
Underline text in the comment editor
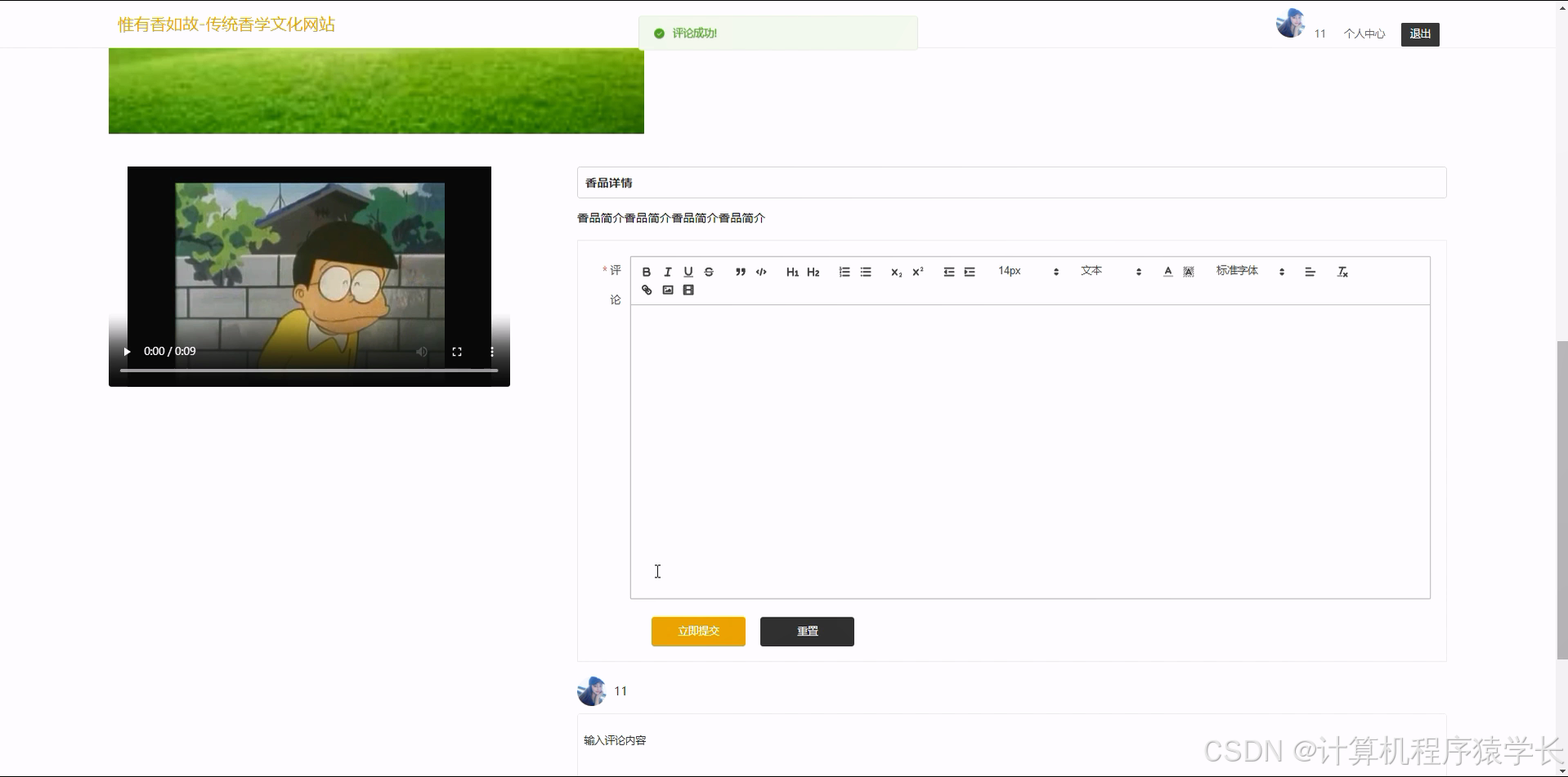point(688,271)
